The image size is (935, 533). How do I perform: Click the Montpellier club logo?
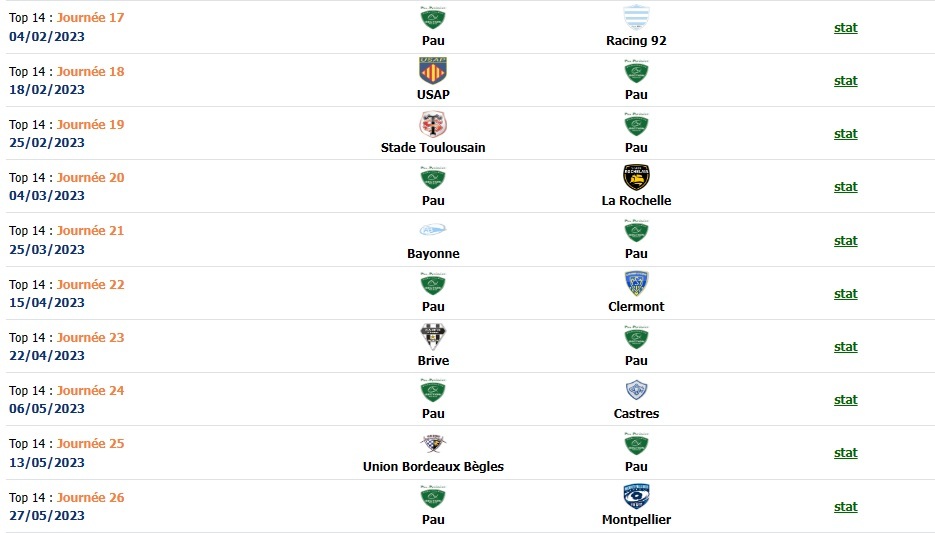636,496
